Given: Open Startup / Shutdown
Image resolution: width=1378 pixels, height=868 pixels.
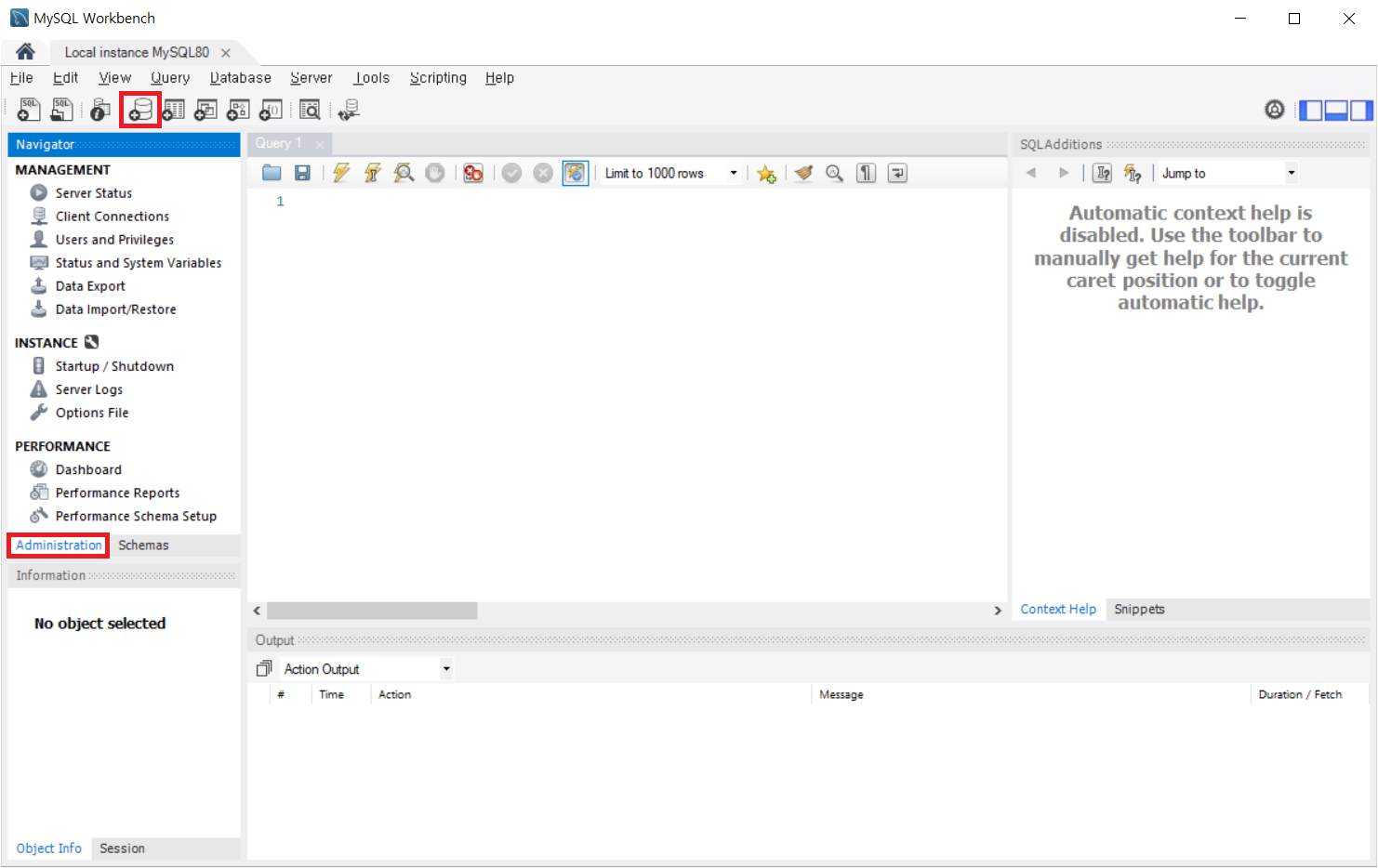Looking at the screenshot, I should 114,366.
